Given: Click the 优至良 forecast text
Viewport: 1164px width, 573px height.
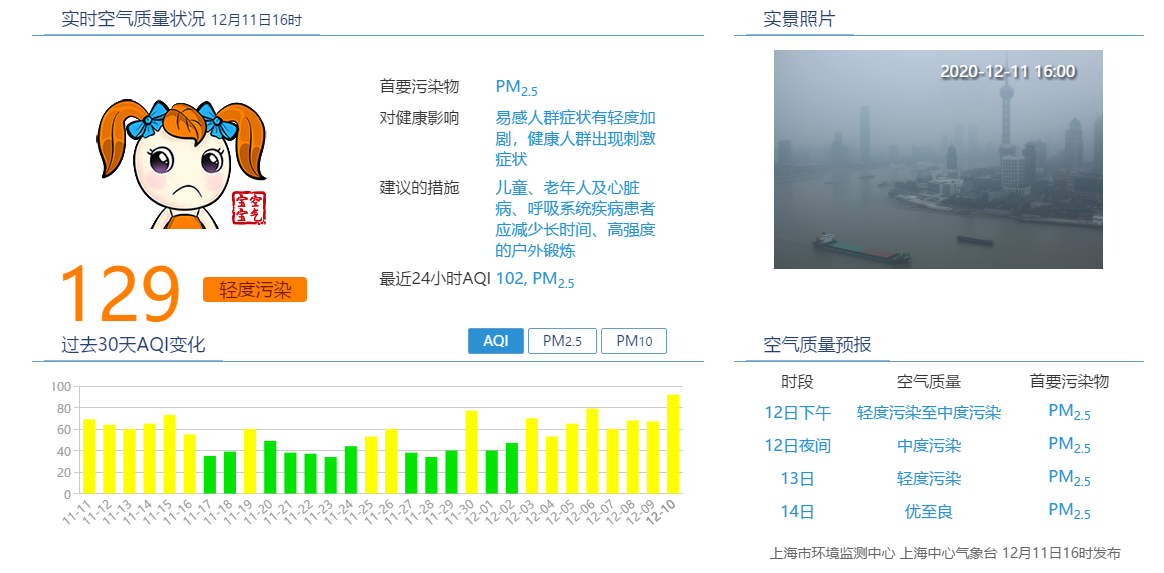Looking at the screenshot, I should pos(929,511).
